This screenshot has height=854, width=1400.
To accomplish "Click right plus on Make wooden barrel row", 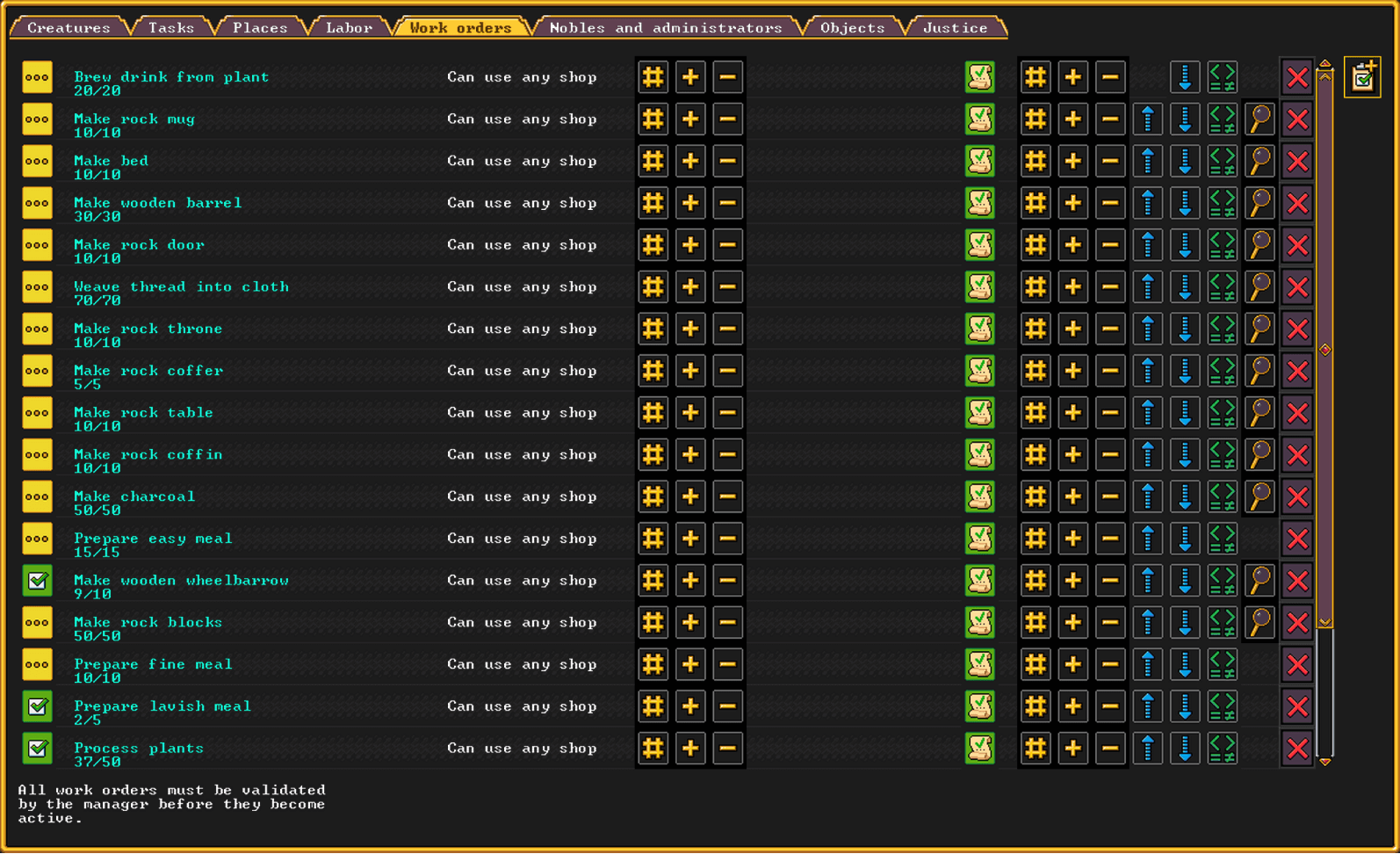I will tap(1073, 203).
